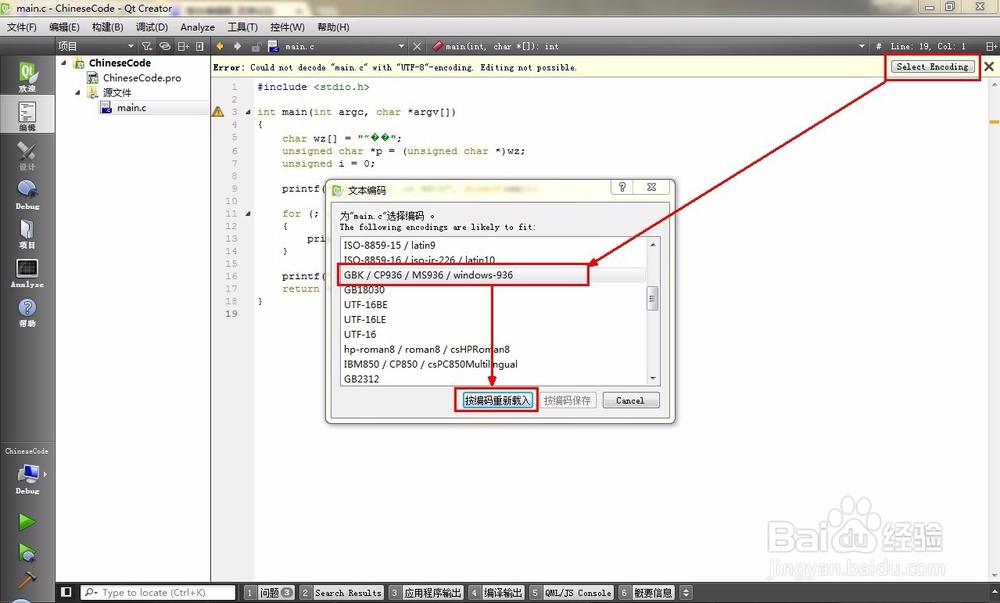Click Cancel in encoding dialog
This screenshot has width=1000, height=603.
click(630, 400)
